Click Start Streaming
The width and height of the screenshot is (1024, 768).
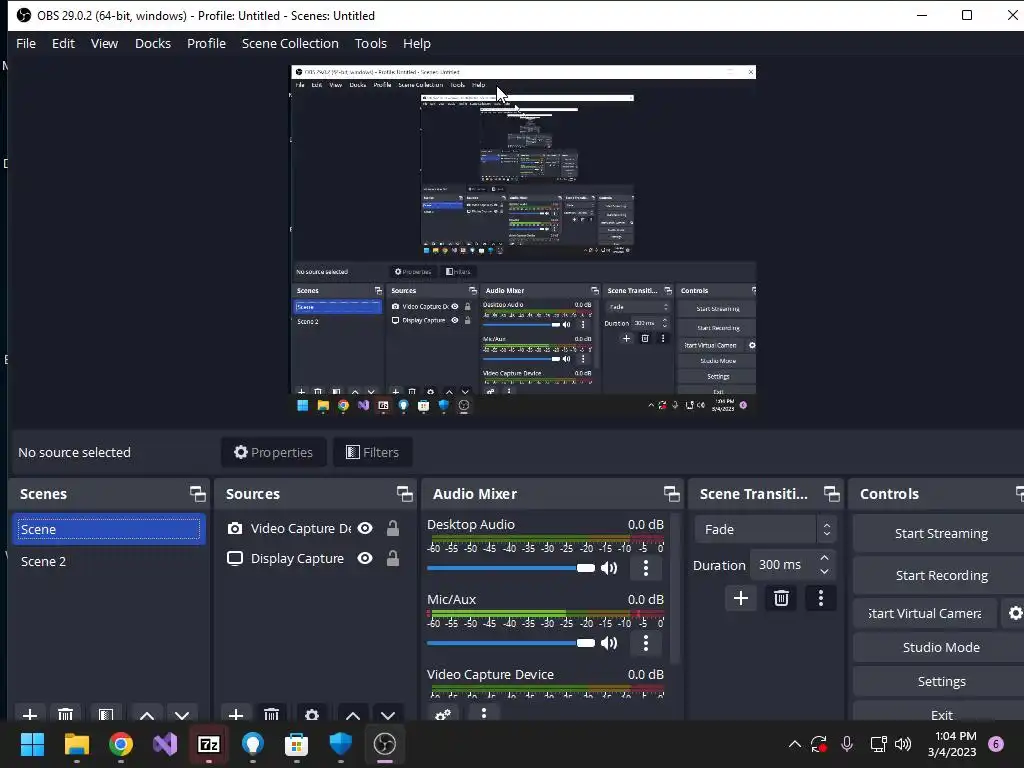click(x=940, y=533)
